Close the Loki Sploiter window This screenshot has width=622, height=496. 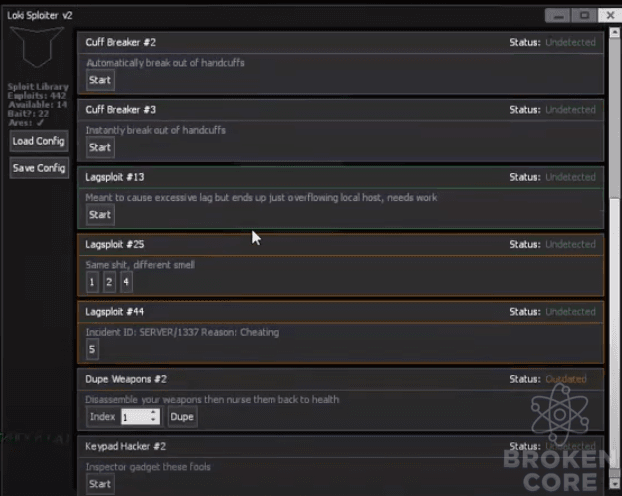point(610,15)
